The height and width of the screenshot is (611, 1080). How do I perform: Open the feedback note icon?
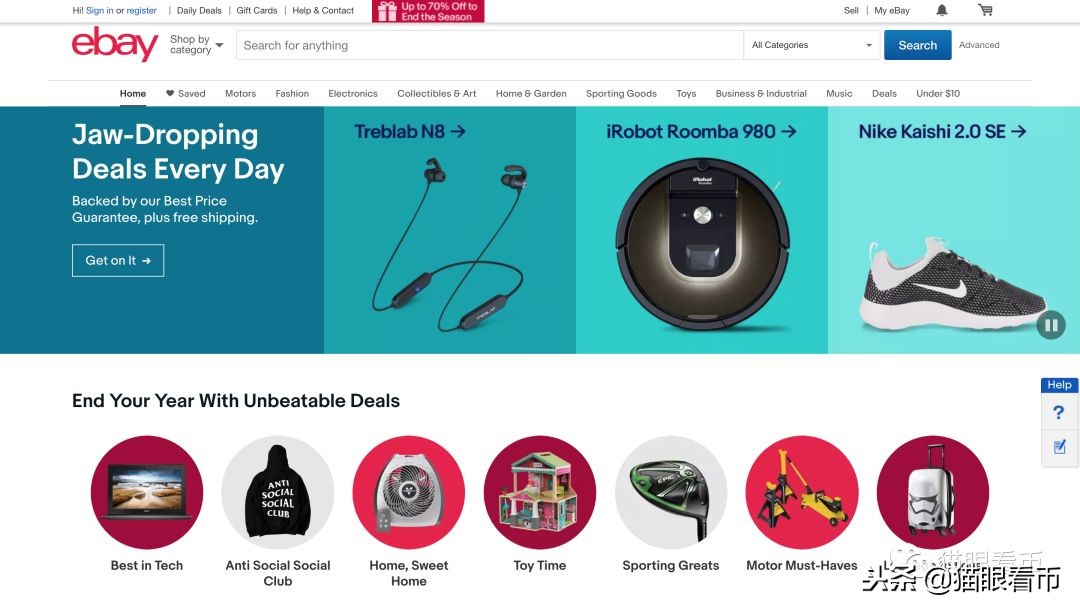pyautogui.click(x=1059, y=446)
